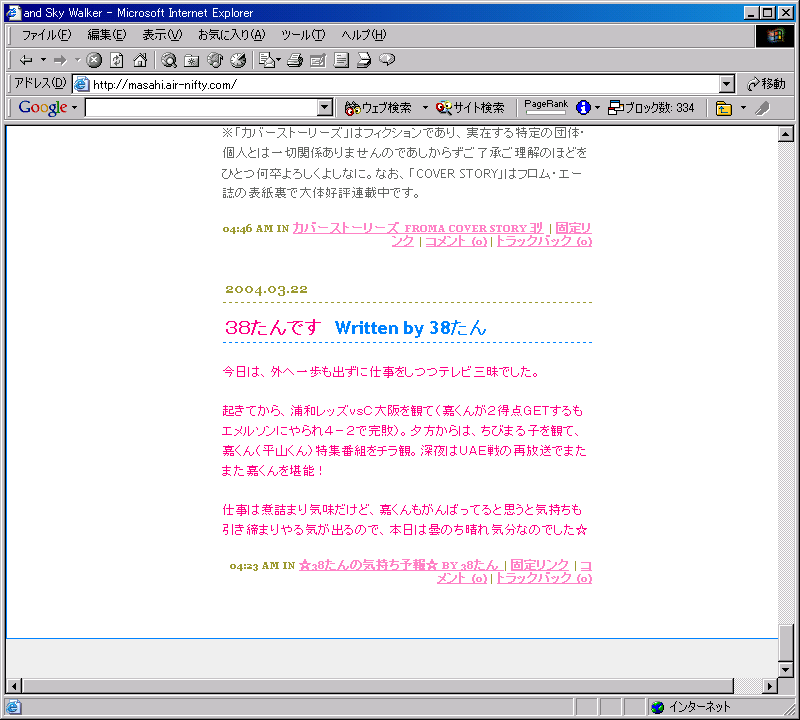The width and height of the screenshot is (800, 720).
Task: Open 固定リンク of the 04:23 AM post
Action: [x=539, y=565]
